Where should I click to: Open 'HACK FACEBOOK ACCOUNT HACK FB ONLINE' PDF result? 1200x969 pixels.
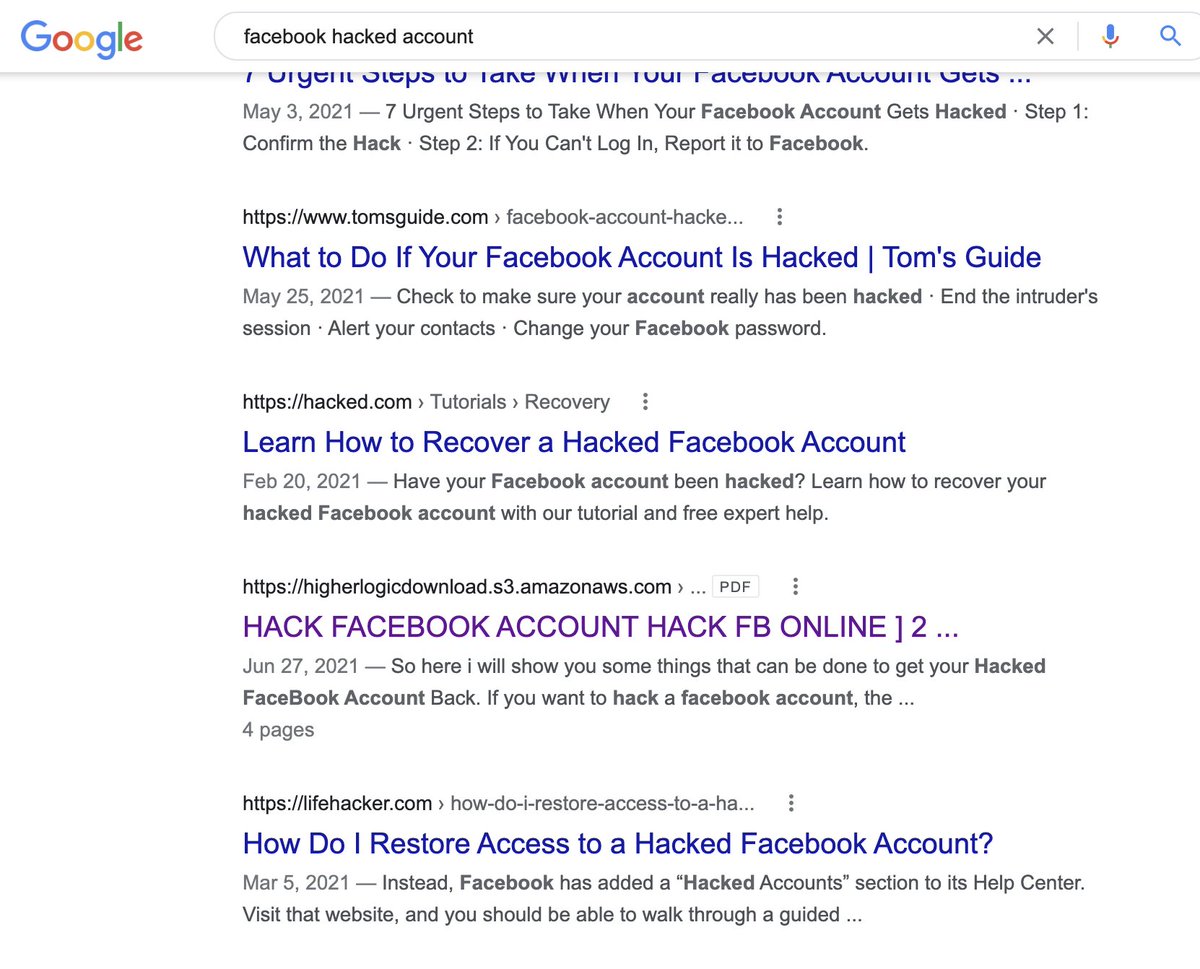[601, 627]
